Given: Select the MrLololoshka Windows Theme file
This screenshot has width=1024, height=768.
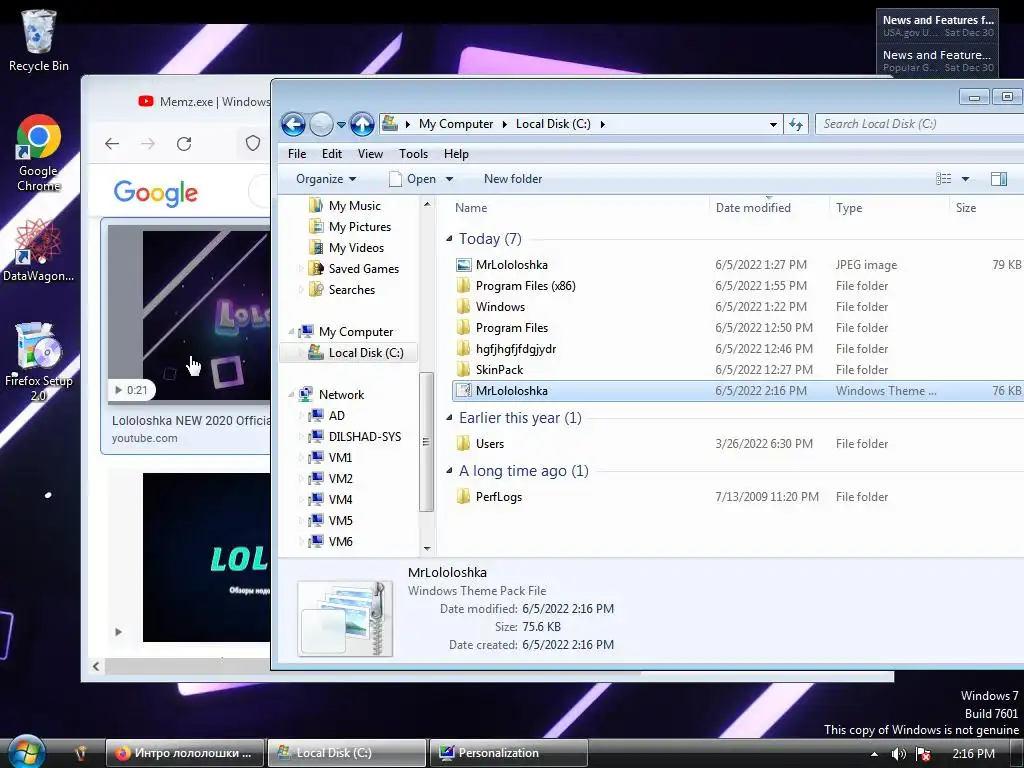Looking at the screenshot, I should [x=737, y=391].
